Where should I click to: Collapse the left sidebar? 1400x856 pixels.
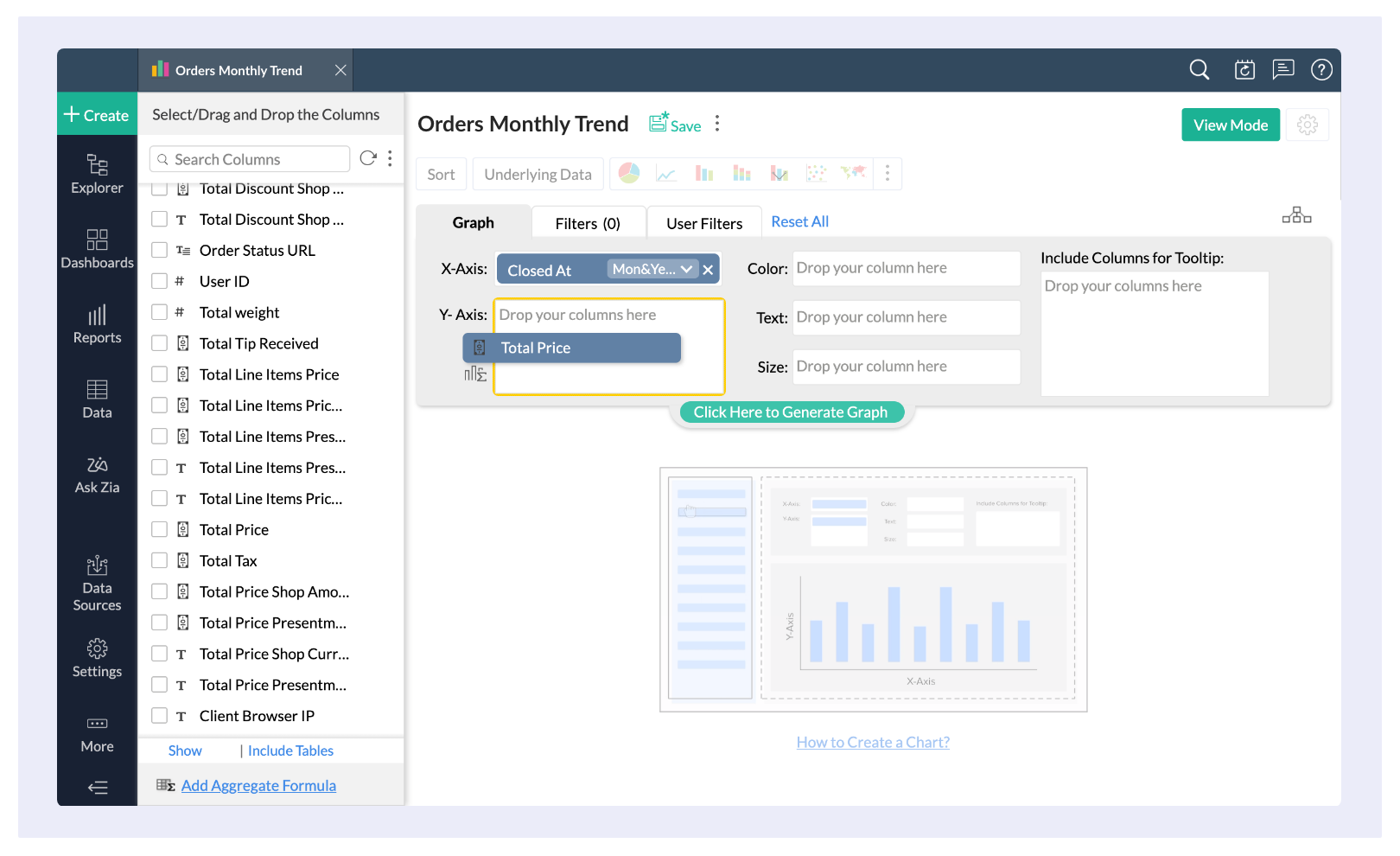[98, 788]
